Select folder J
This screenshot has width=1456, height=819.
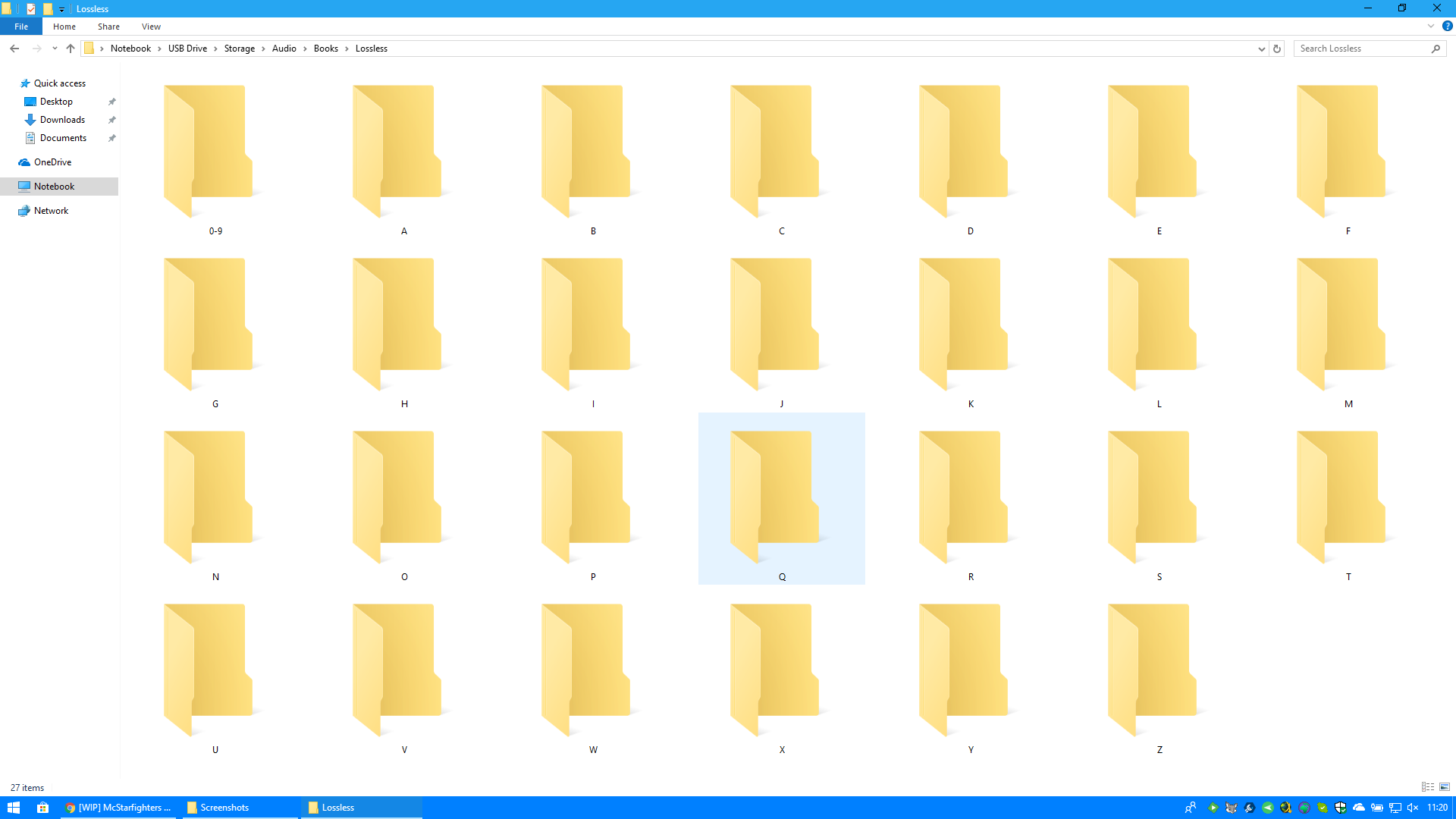tap(782, 325)
